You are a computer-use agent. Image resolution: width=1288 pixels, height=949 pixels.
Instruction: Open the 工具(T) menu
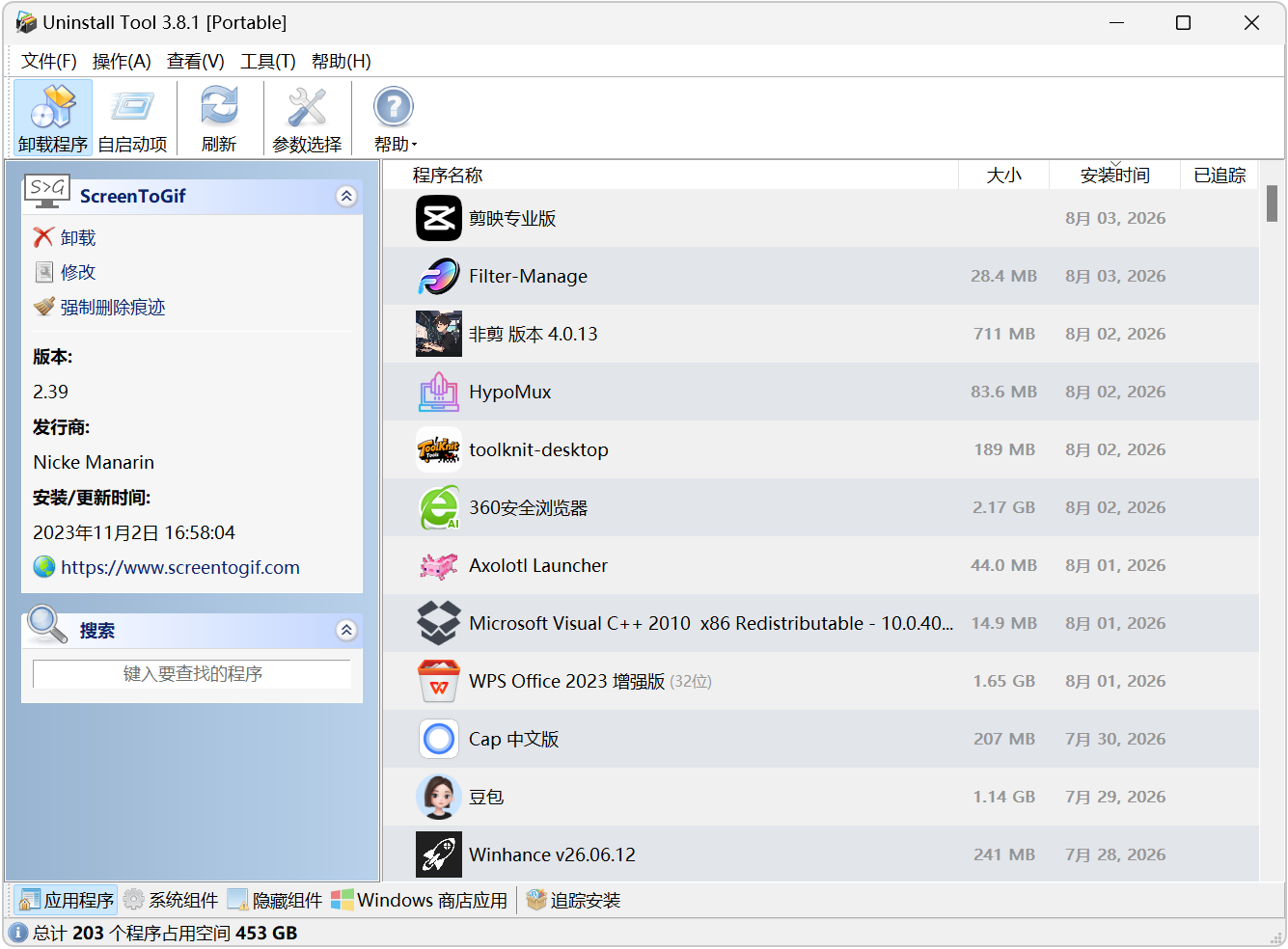point(268,62)
